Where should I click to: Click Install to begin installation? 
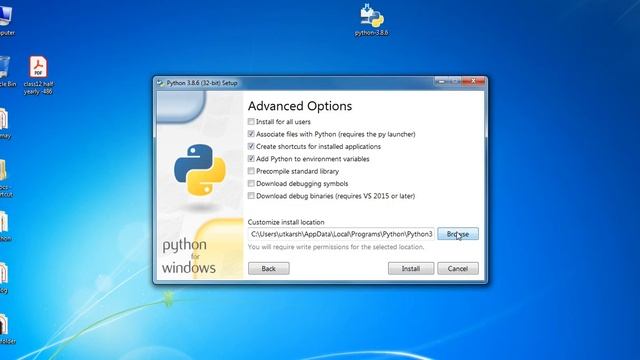click(x=411, y=269)
